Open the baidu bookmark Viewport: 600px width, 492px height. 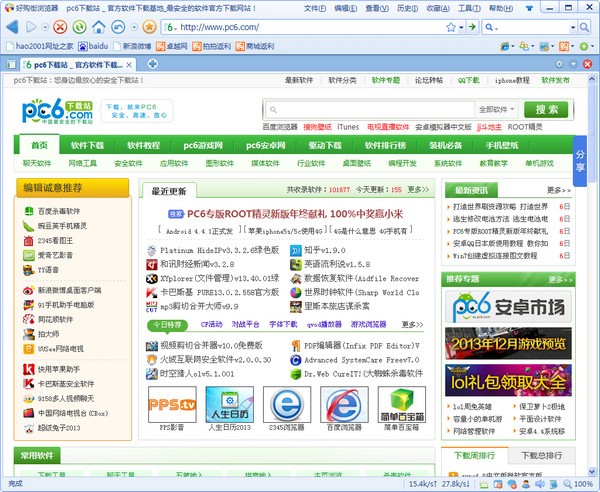pyautogui.click(x=93, y=46)
